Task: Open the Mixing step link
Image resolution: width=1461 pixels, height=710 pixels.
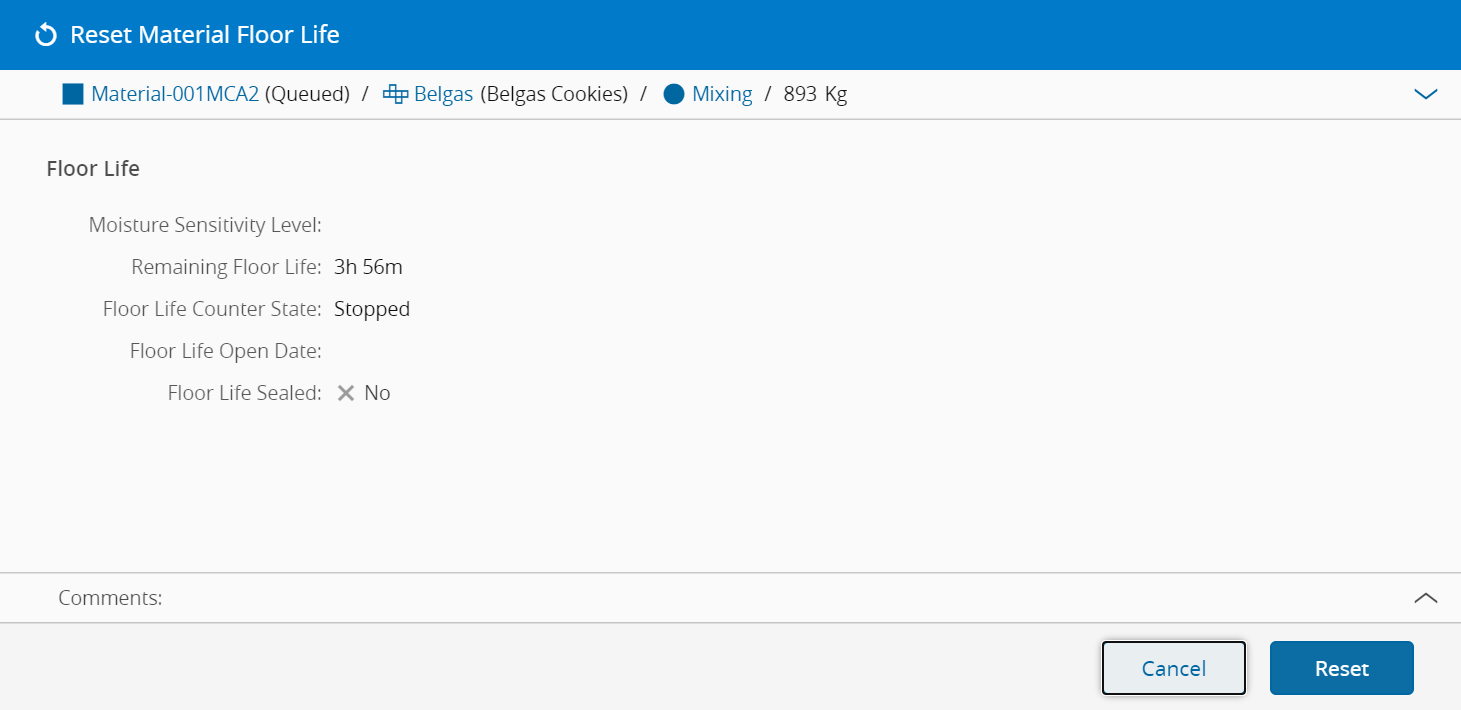Action: pyautogui.click(x=722, y=95)
